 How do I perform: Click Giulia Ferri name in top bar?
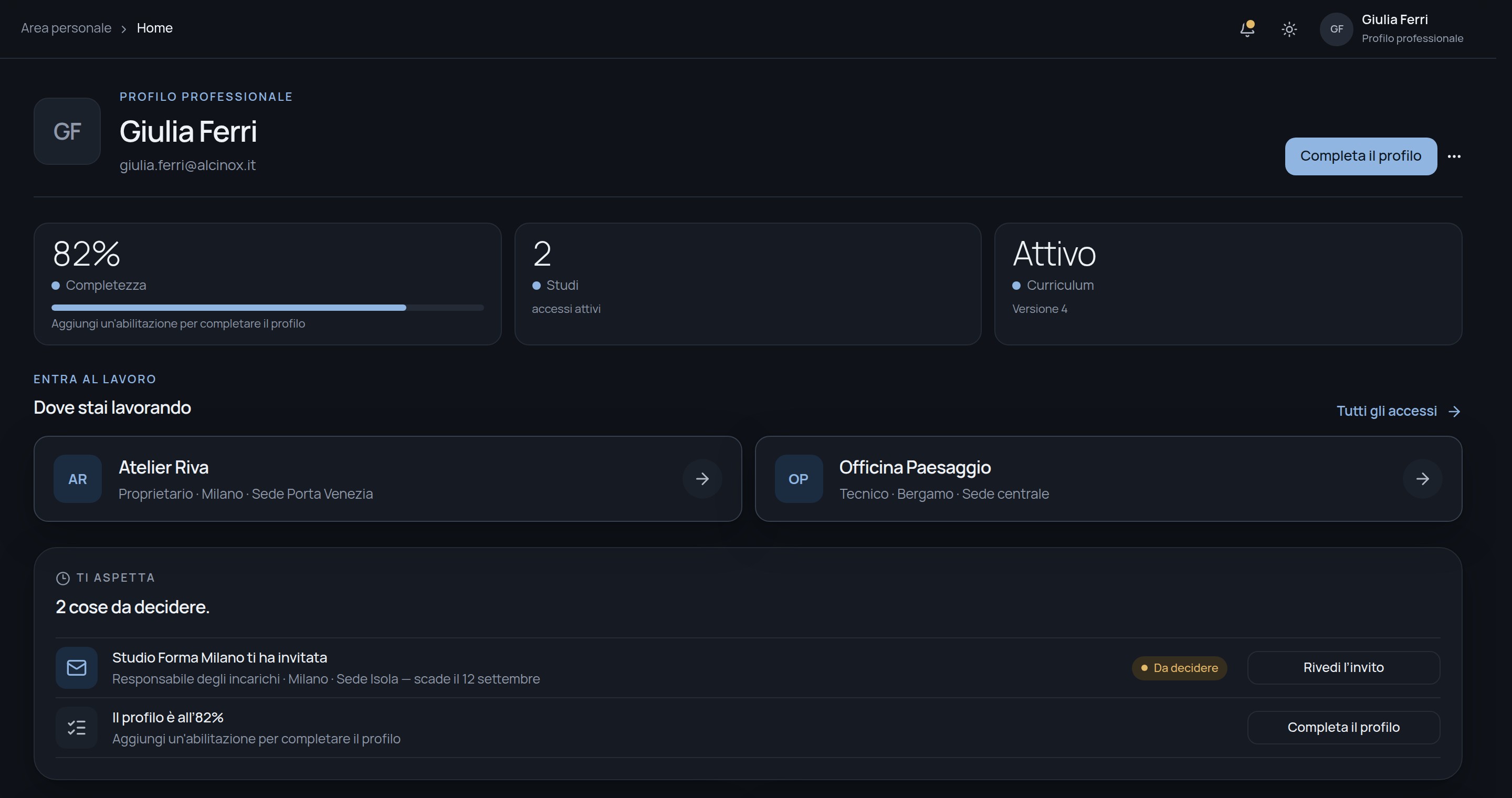coord(1394,19)
